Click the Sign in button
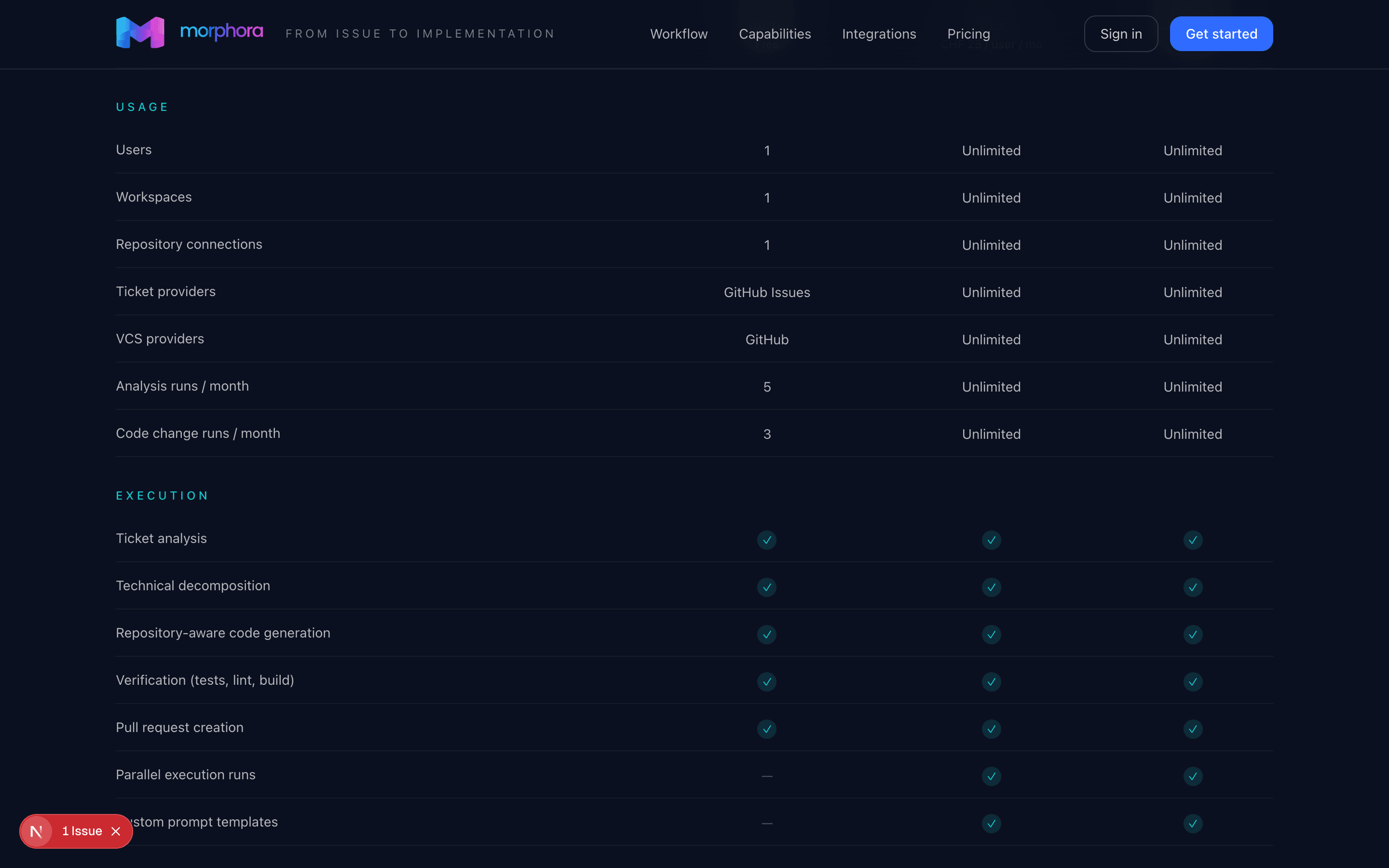 pyautogui.click(x=1121, y=33)
